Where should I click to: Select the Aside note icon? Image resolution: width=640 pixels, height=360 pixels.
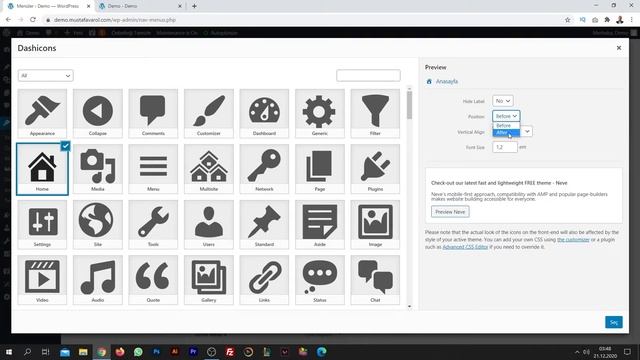320,224
